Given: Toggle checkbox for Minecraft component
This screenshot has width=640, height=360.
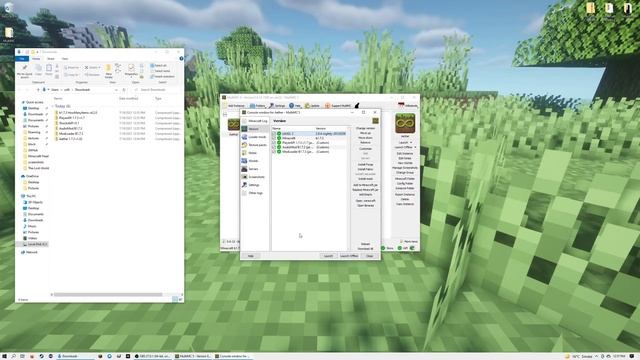Looking at the screenshot, I should 274,138.
